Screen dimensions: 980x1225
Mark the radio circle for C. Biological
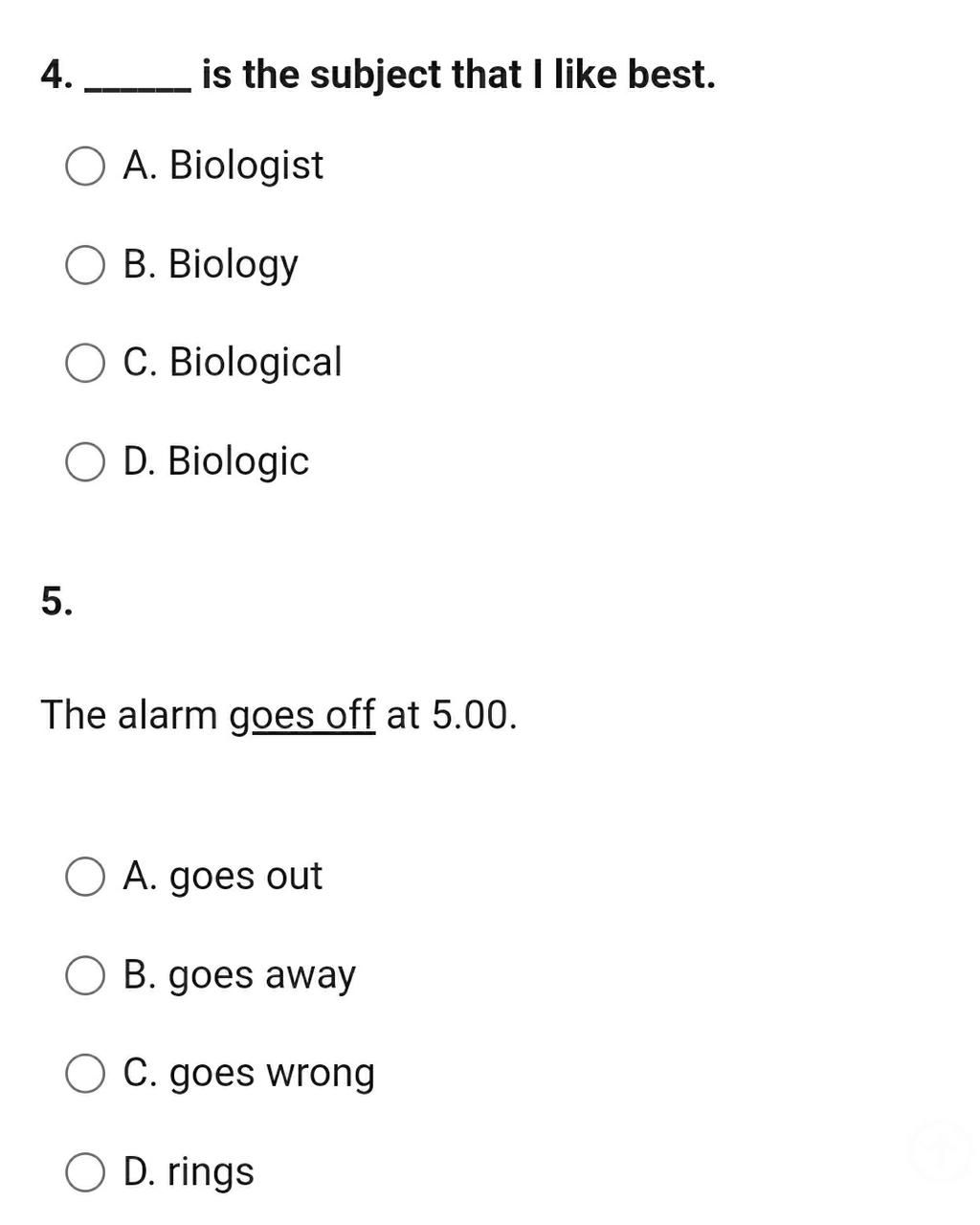(85, 364)
